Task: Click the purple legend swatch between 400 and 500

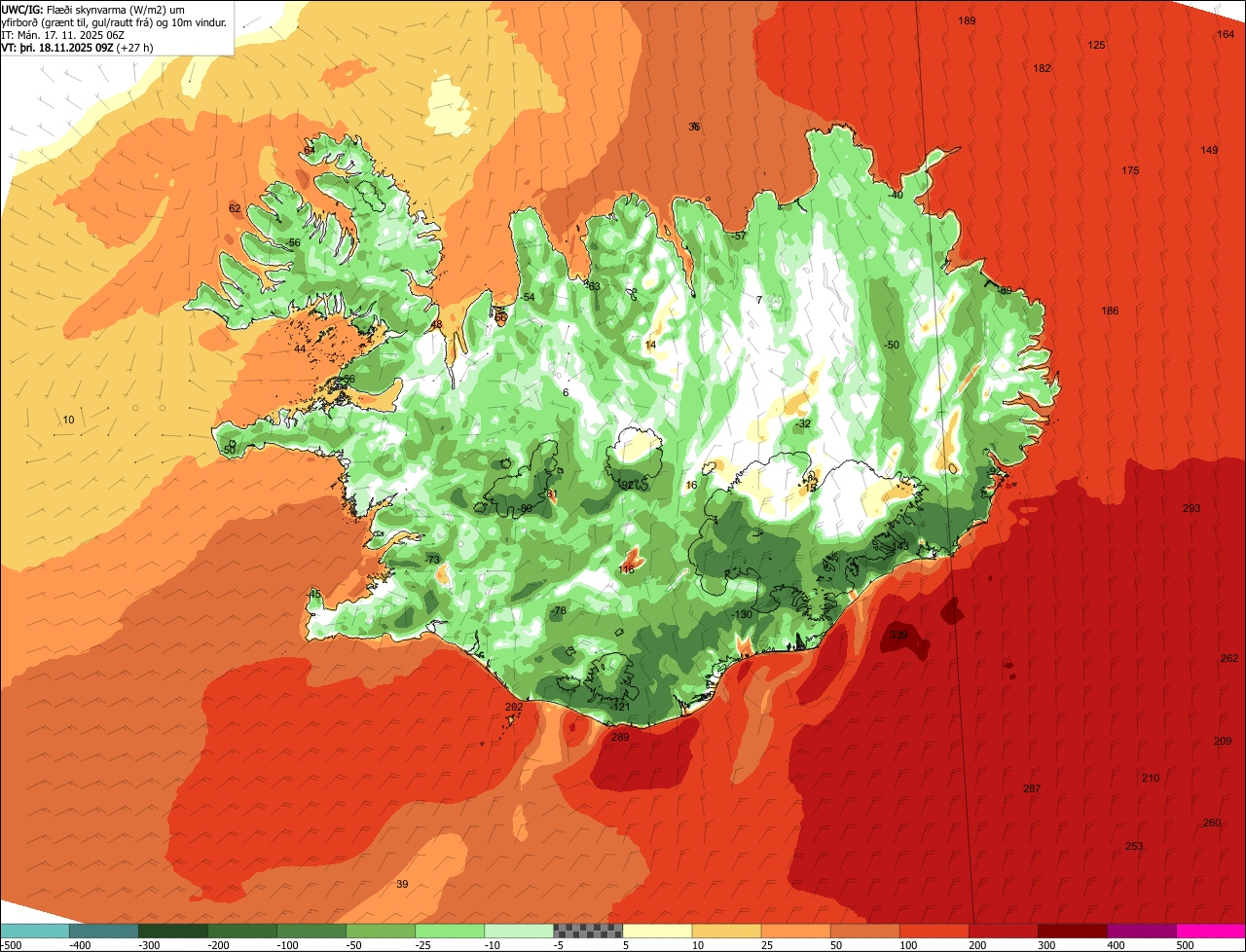Action: point(1141,931)
